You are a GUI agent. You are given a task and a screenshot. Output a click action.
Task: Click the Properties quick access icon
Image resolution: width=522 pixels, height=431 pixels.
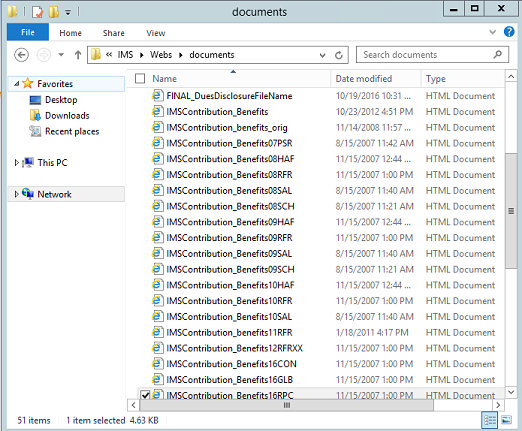pyautogui.click(x=38, y=12)
